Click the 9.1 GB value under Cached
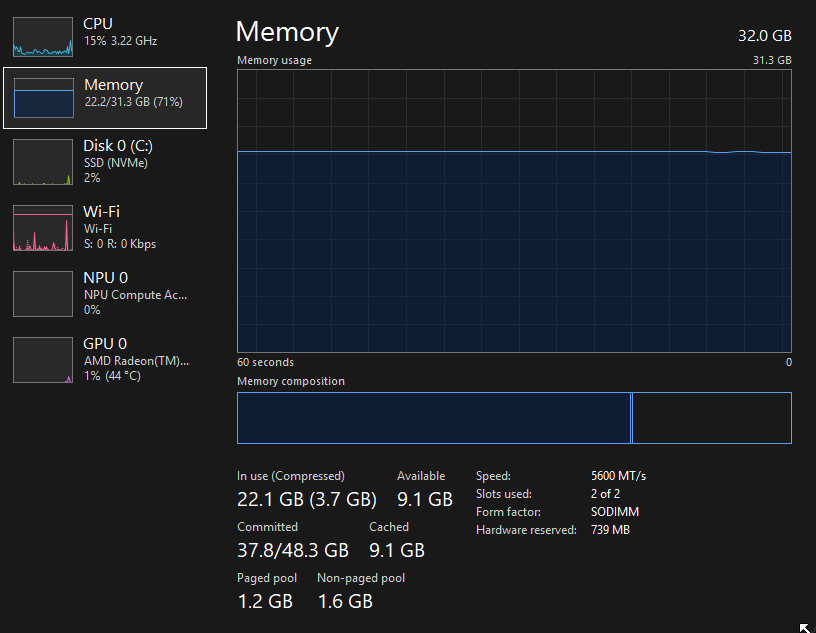816x633 pixels. (397, 550)
